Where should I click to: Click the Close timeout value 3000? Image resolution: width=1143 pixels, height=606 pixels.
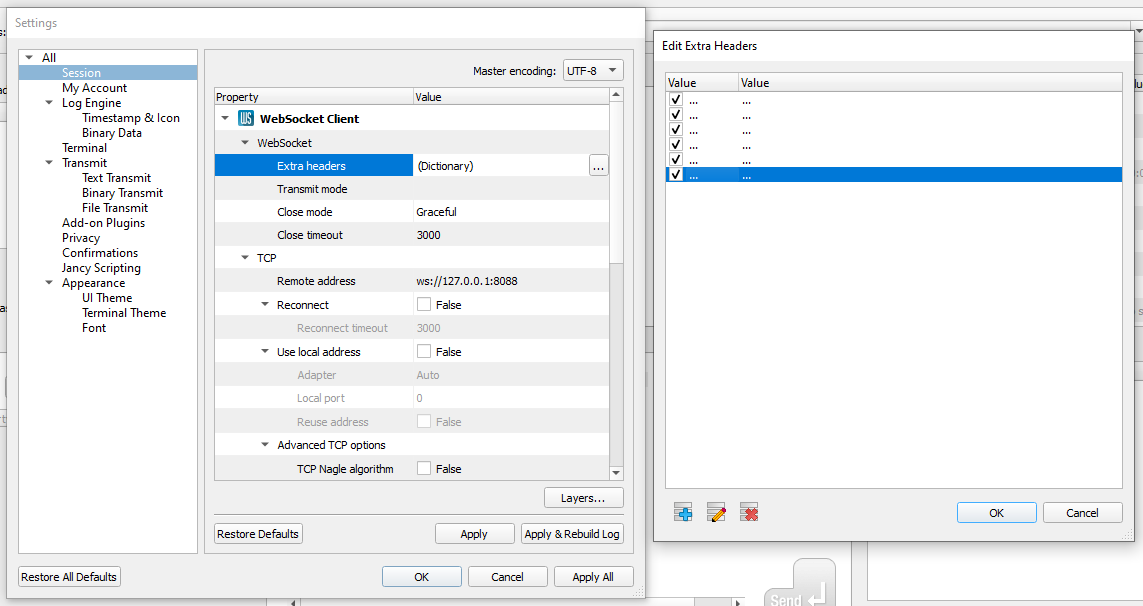(429, 235)
